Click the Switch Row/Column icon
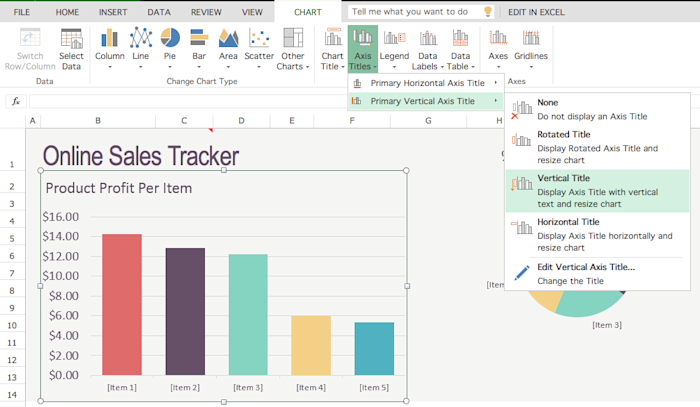The image size is (700, 407). click(30, 38)
